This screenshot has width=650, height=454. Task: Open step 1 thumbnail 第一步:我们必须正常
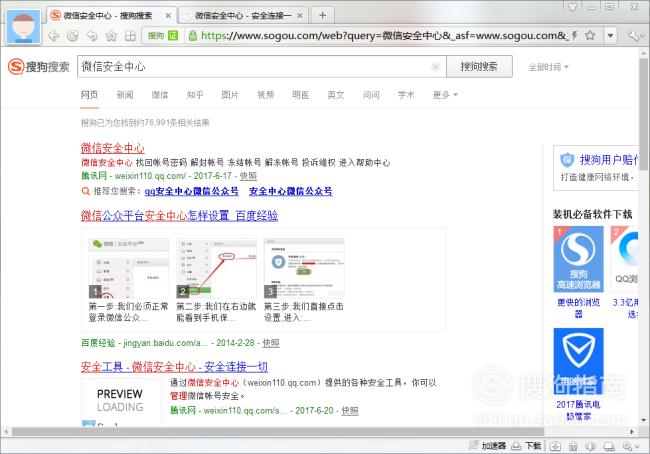(x=129, y=268)
